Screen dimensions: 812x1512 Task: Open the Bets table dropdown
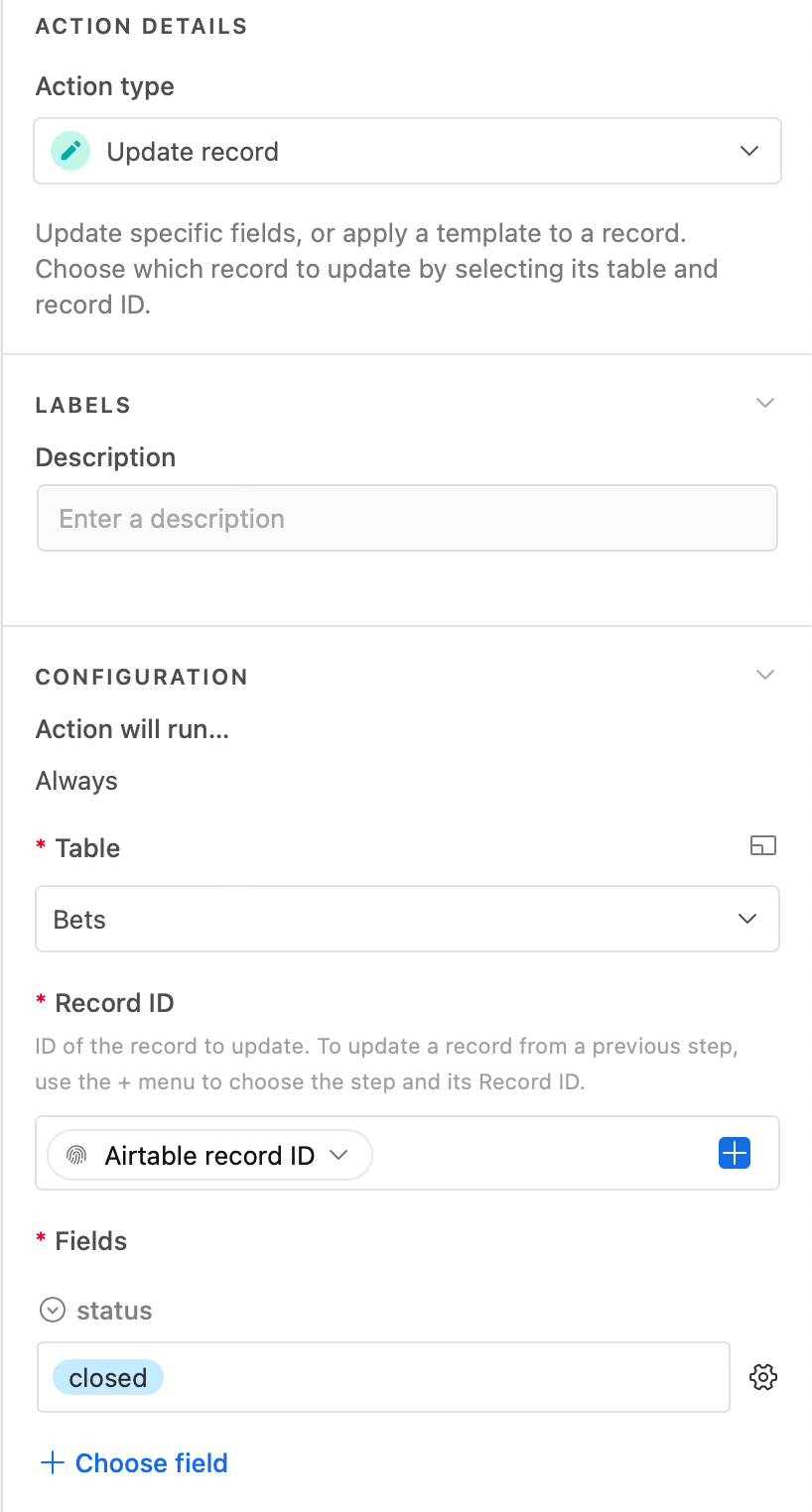[x=407, y=919]
